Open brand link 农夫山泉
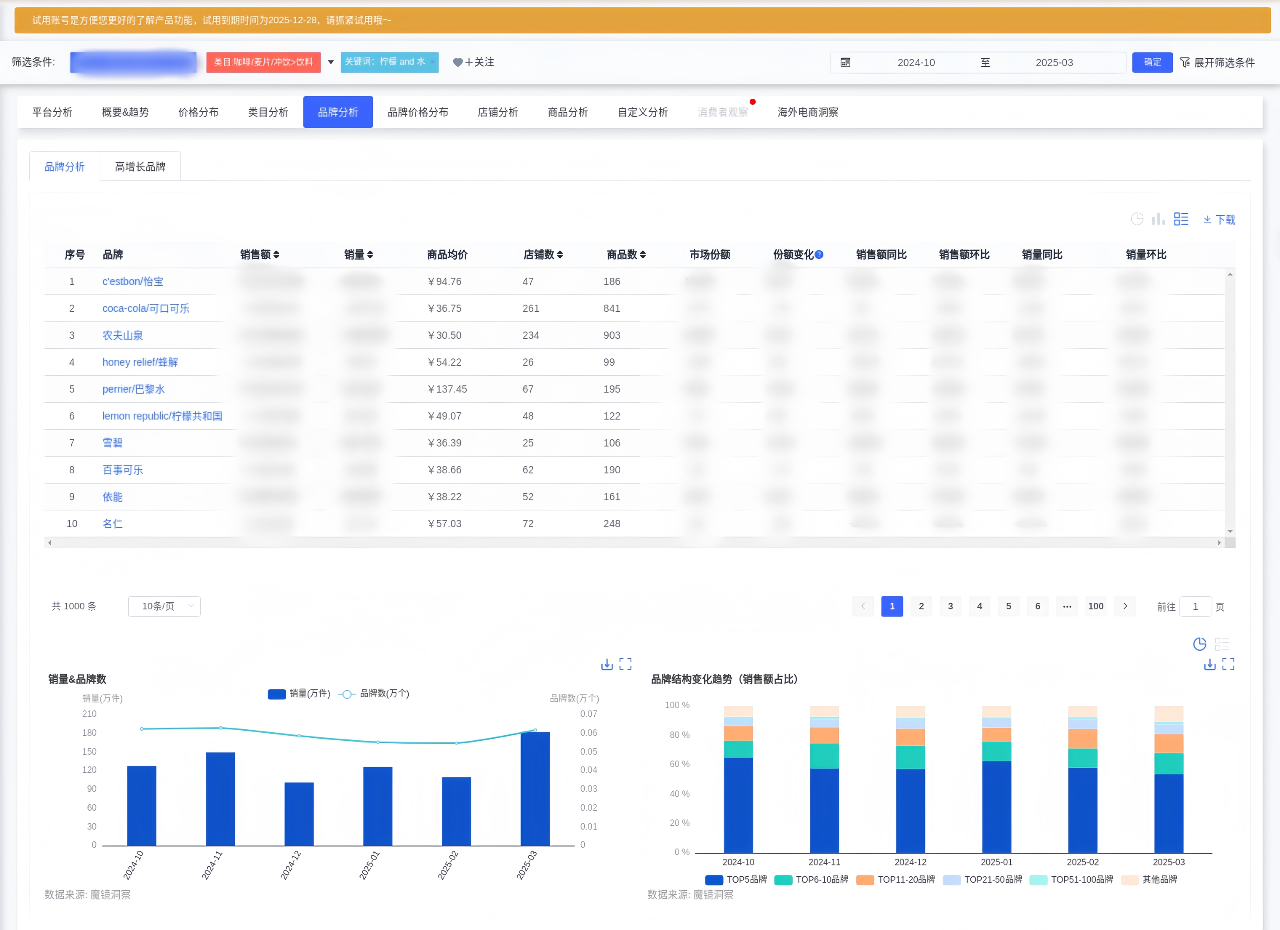The width and height of the screenshot is (1280, 930). (x=123, y=336)
